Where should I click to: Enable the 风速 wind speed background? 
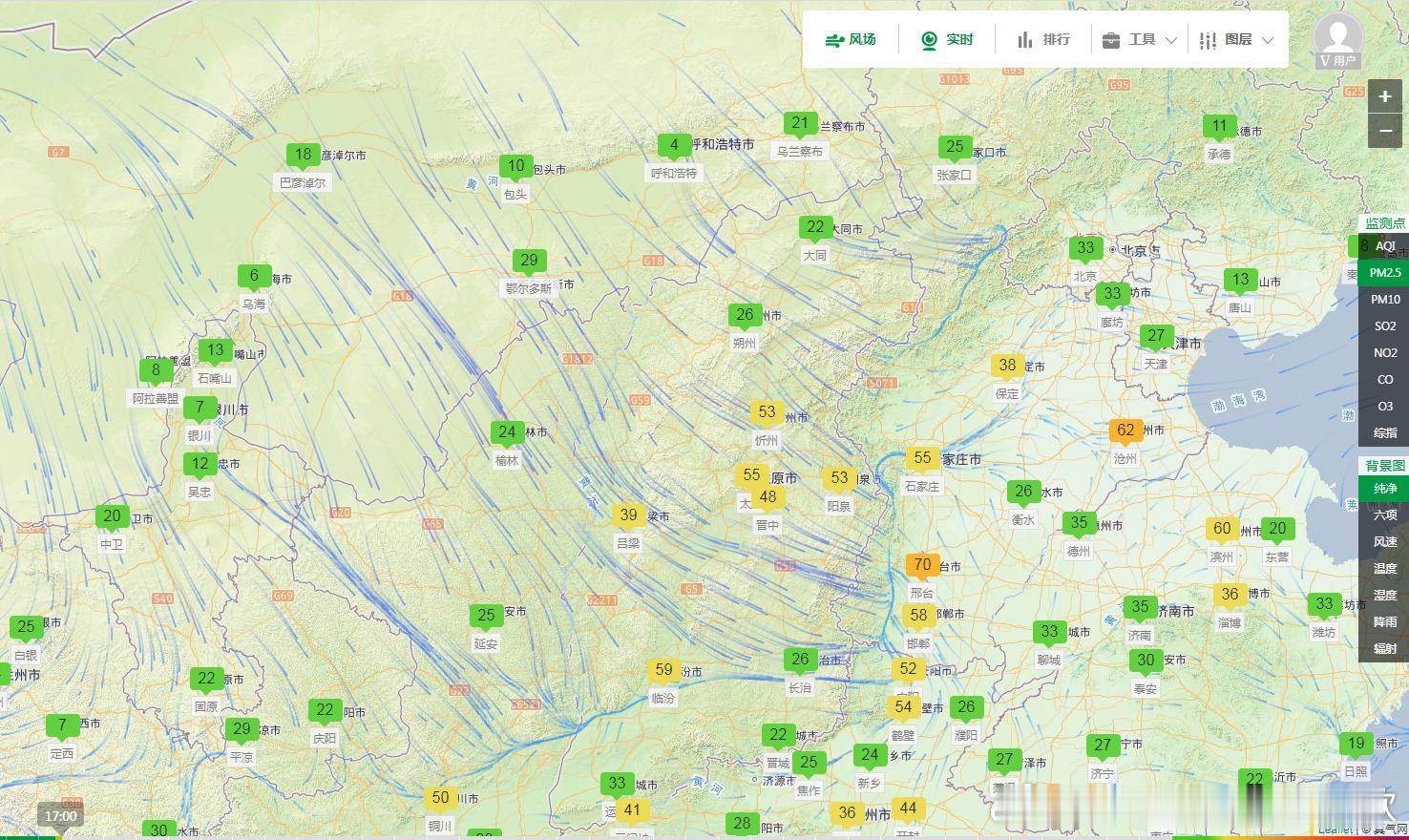[x=1385, y=542]
